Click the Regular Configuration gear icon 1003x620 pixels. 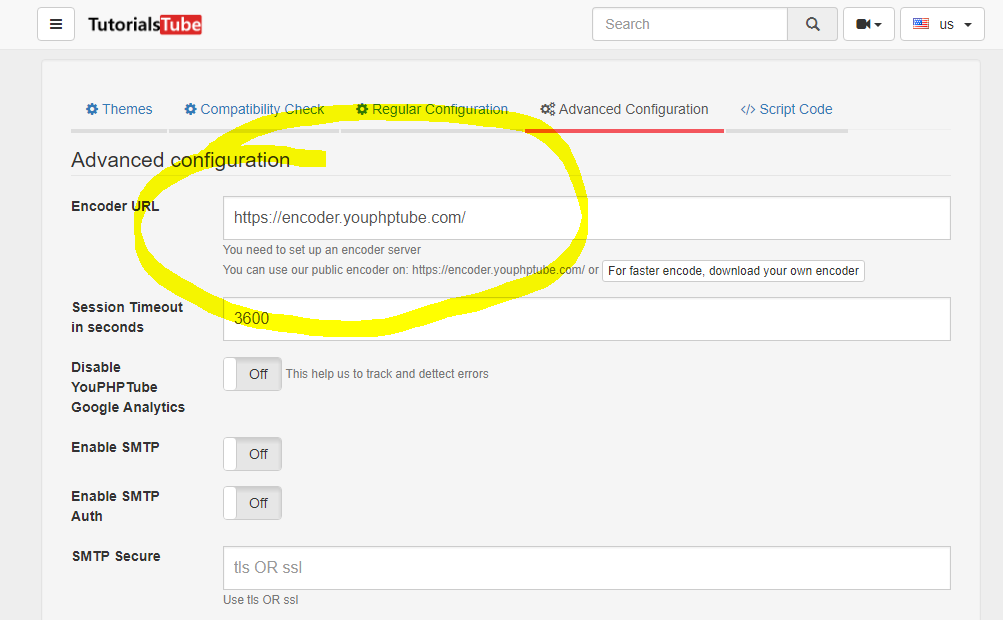click(x=362, y=109)
